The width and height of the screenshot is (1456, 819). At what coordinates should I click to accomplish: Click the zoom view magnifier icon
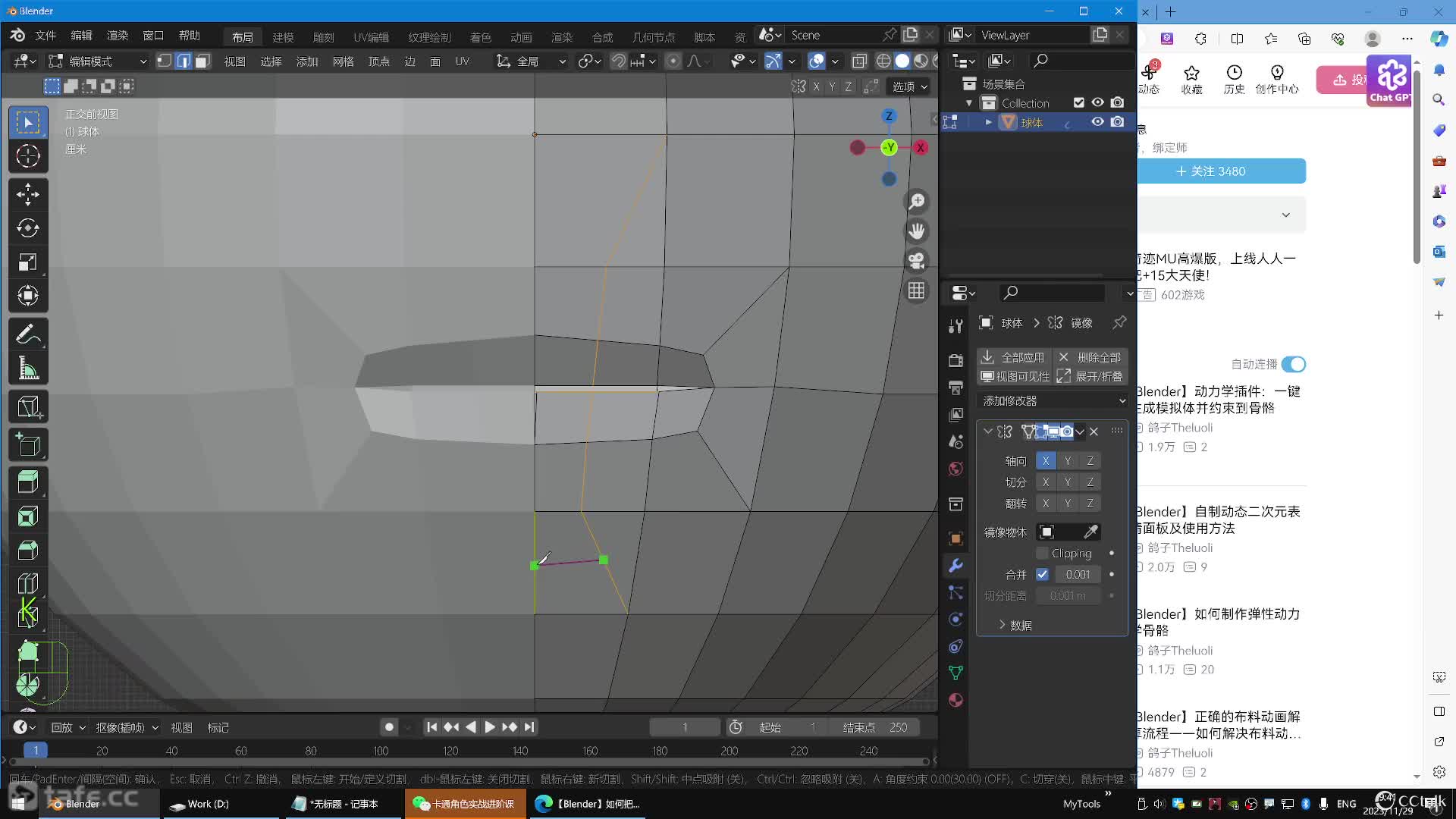[x=917, y=201]
